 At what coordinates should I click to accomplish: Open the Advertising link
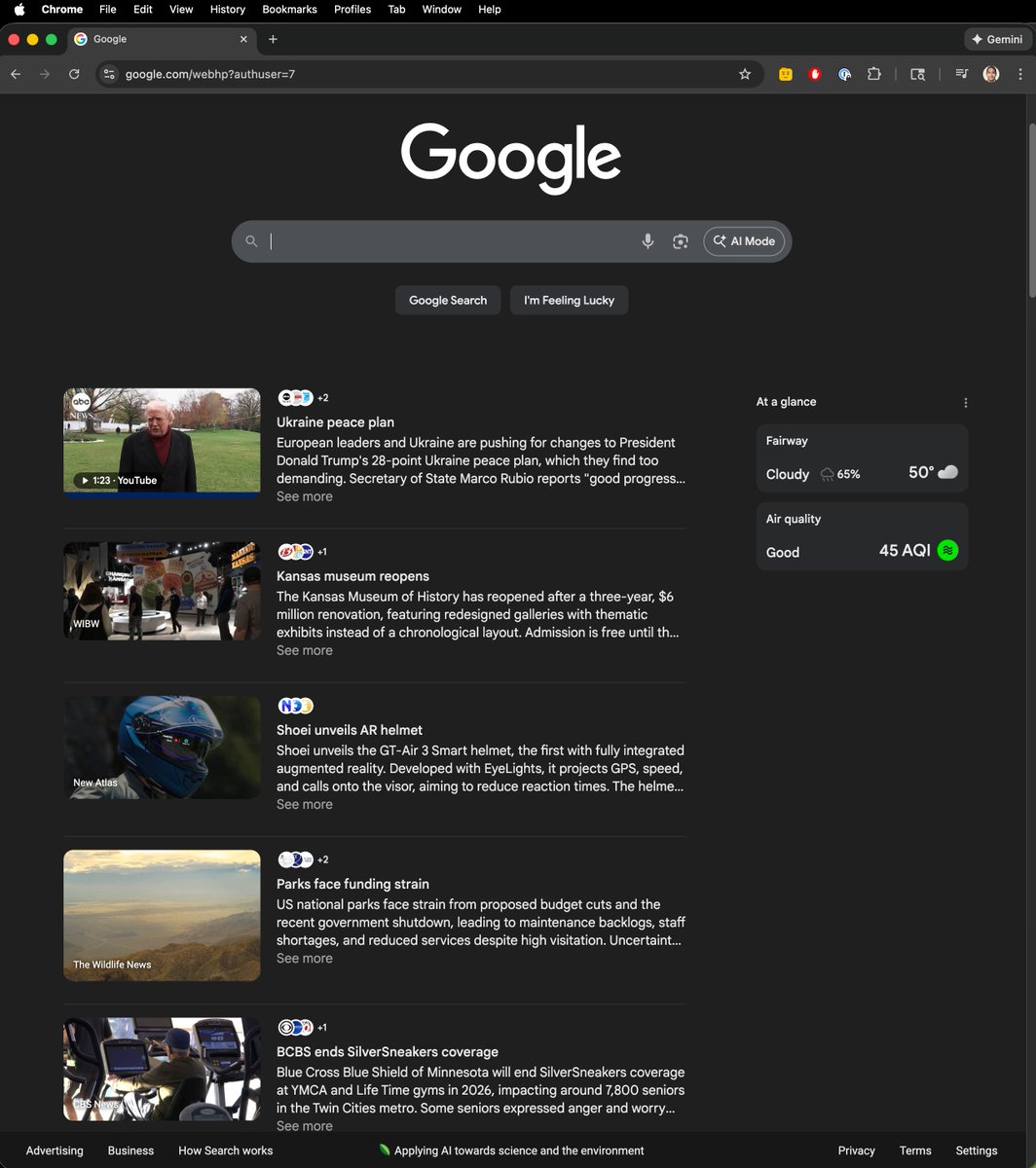(55, 1150)
